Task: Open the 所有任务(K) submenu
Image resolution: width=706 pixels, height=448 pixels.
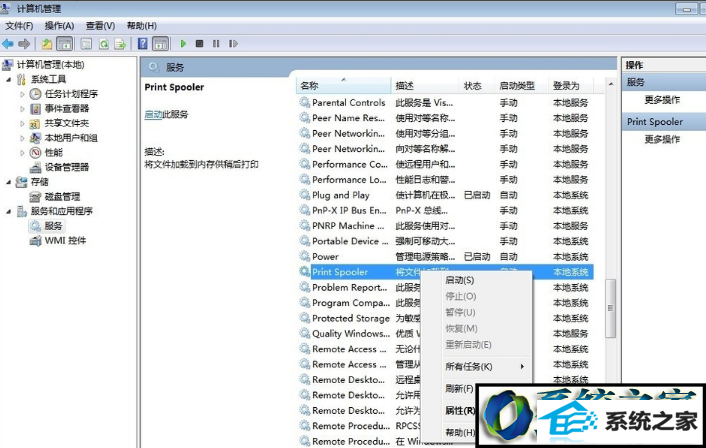Action: click(x=476, y=367)
